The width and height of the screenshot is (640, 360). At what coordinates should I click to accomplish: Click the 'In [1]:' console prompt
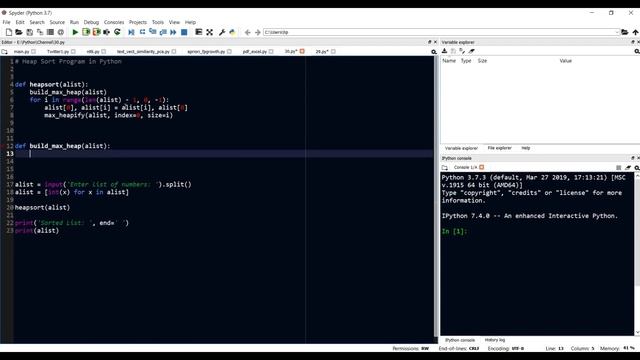tap(454, 231)
